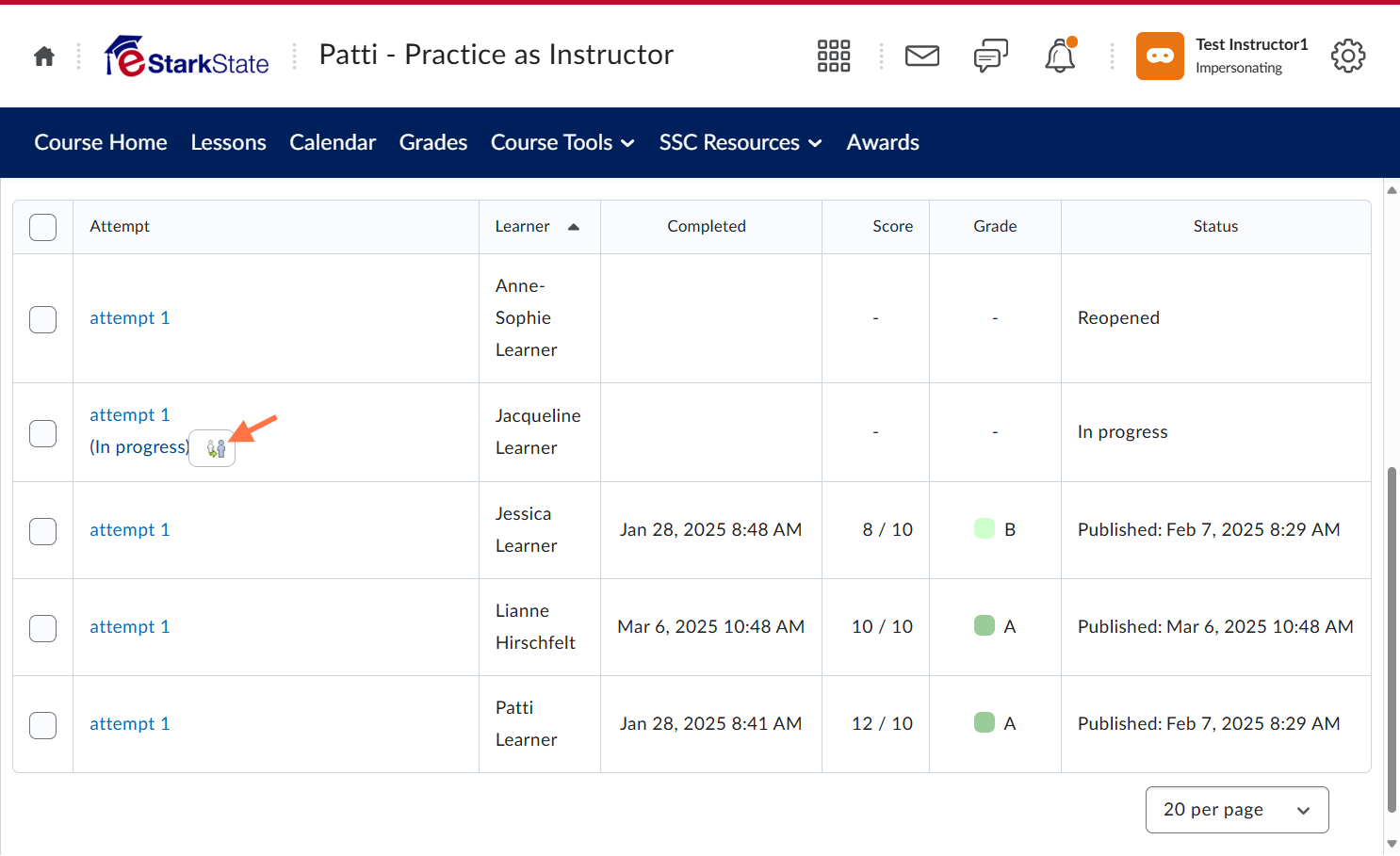Open subscription alerts chat icon
Screen dimensions: 1400x856
pos(991,57)
